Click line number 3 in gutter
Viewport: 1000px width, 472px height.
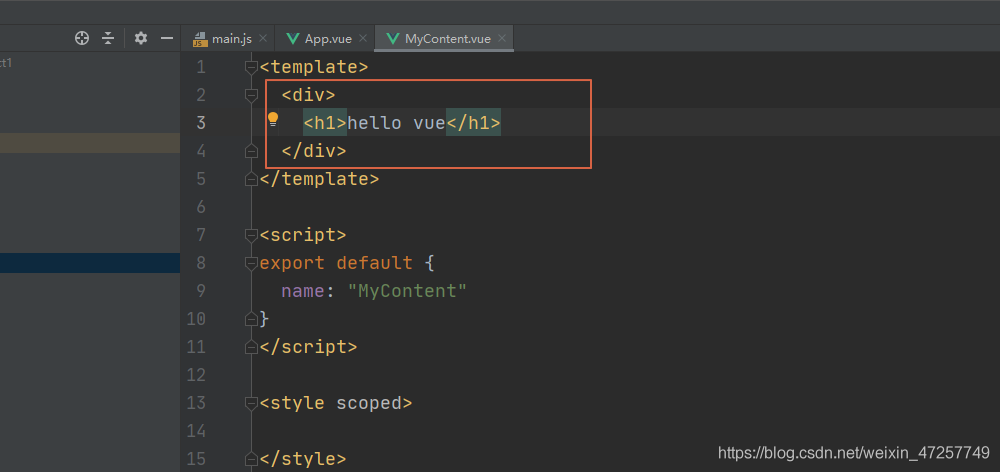point(201,122)
